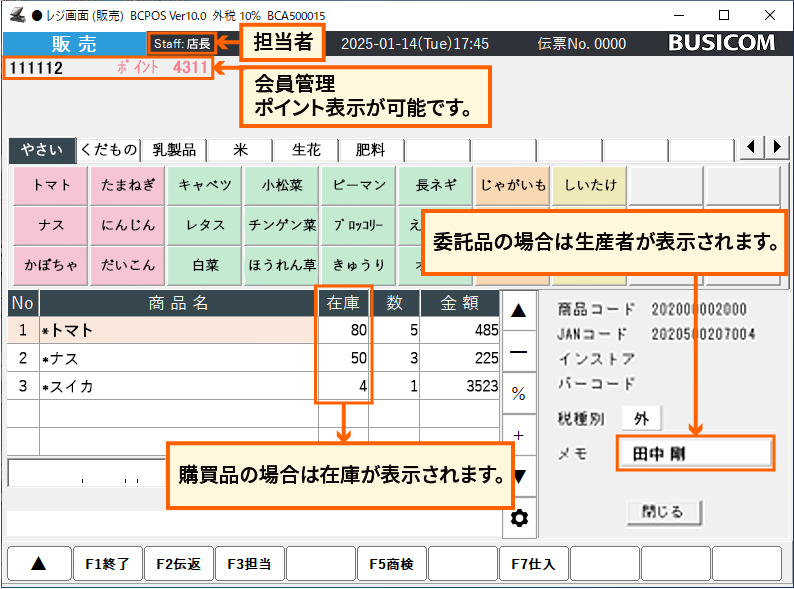Click the F1終了 button to exit
794x589 pixels.
[x=107, y=564]
